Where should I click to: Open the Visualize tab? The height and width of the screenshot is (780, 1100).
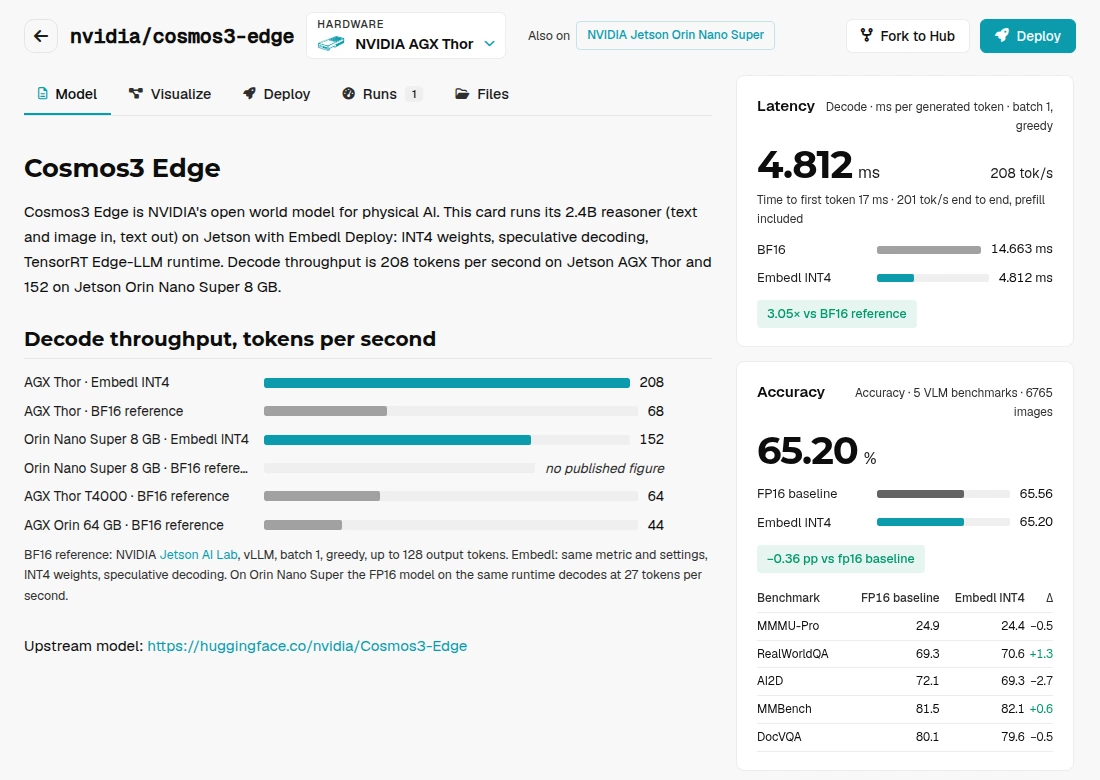170,94
